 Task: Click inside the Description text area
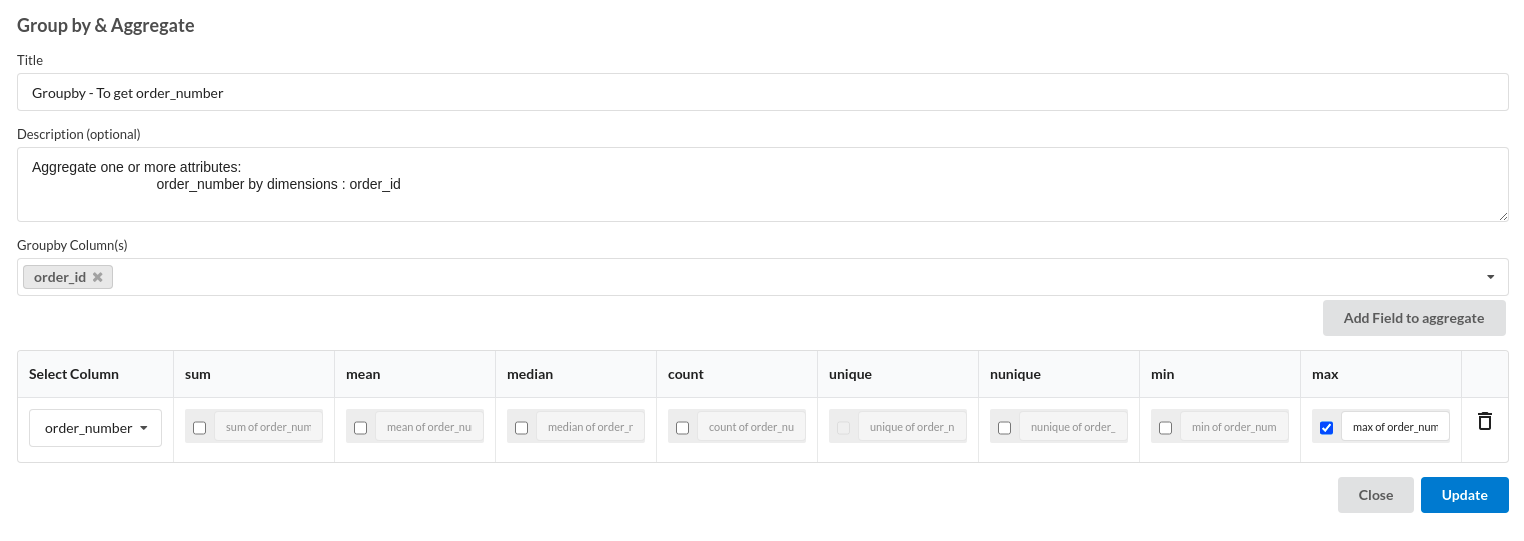763,185
